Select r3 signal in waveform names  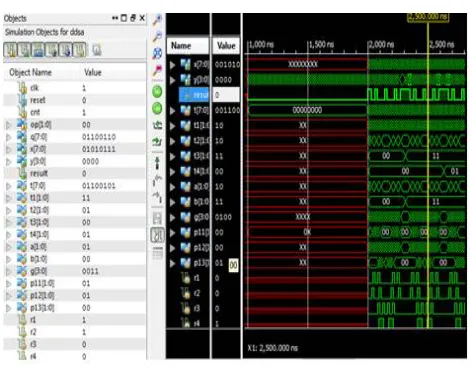click(197, 309)
